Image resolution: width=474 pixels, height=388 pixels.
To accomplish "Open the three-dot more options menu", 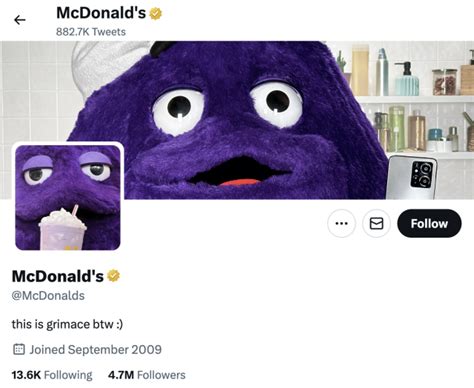I will (341, 223).
